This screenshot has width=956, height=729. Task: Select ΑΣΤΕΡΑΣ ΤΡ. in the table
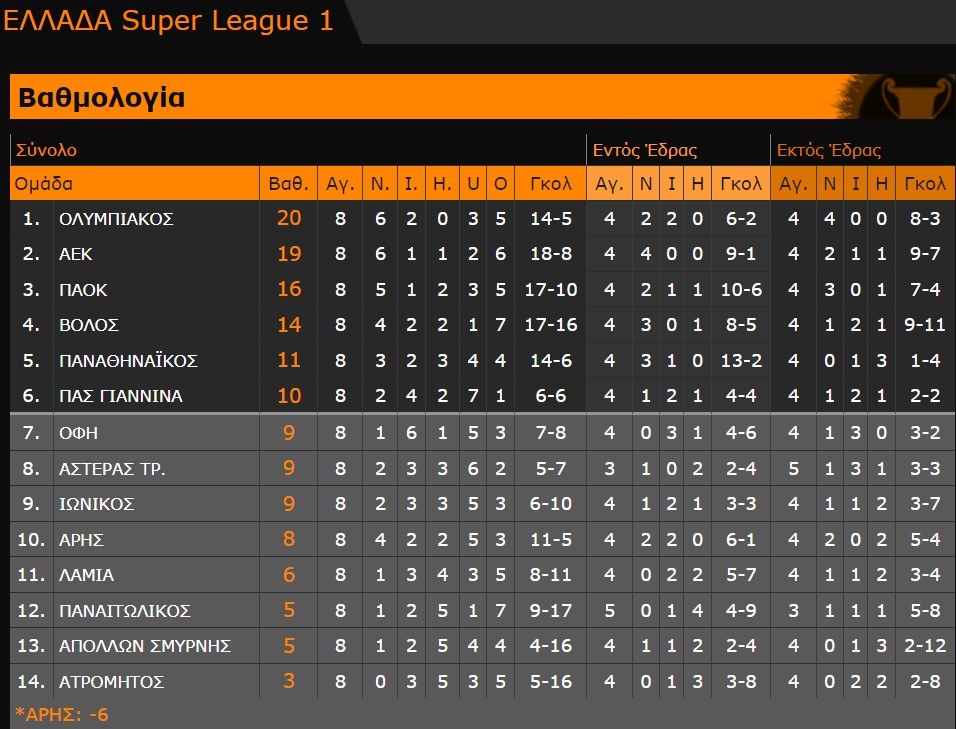pos(112,469)
